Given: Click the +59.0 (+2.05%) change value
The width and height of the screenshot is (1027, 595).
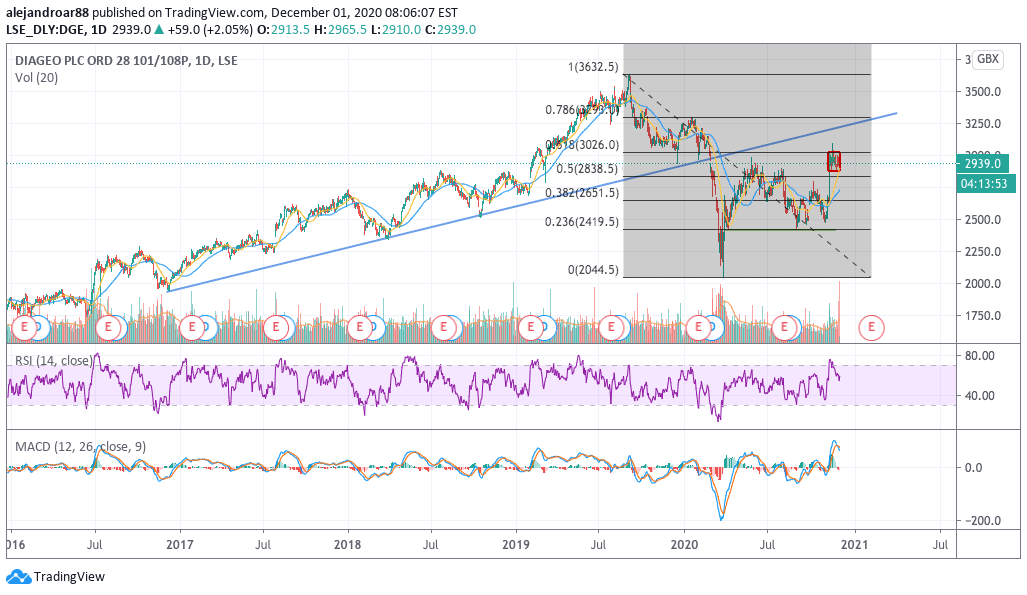Looking at the screenshot, I should pyautogui.click(x=210, y=29).
